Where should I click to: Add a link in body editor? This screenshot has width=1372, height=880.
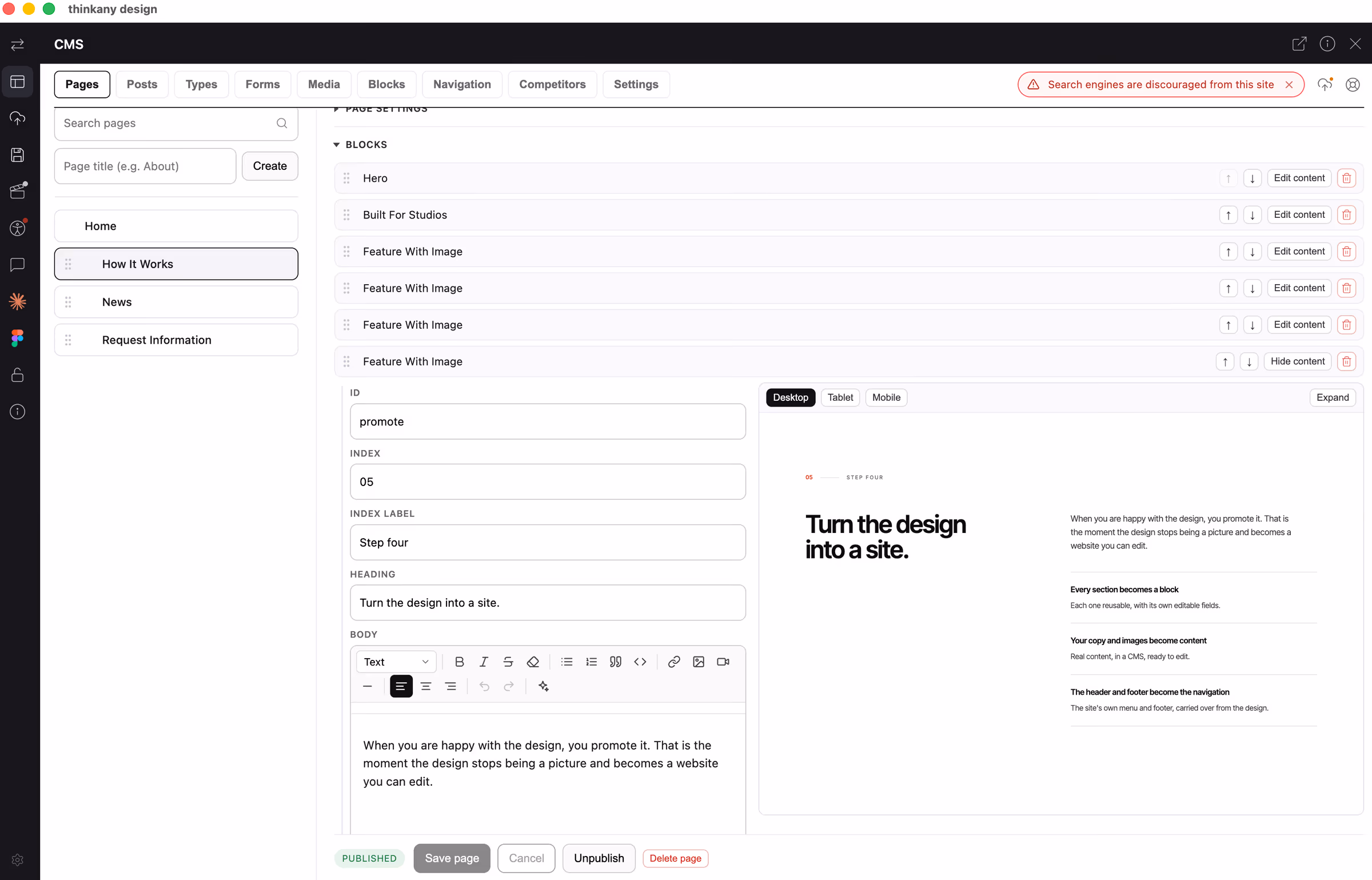pos(674,662)
